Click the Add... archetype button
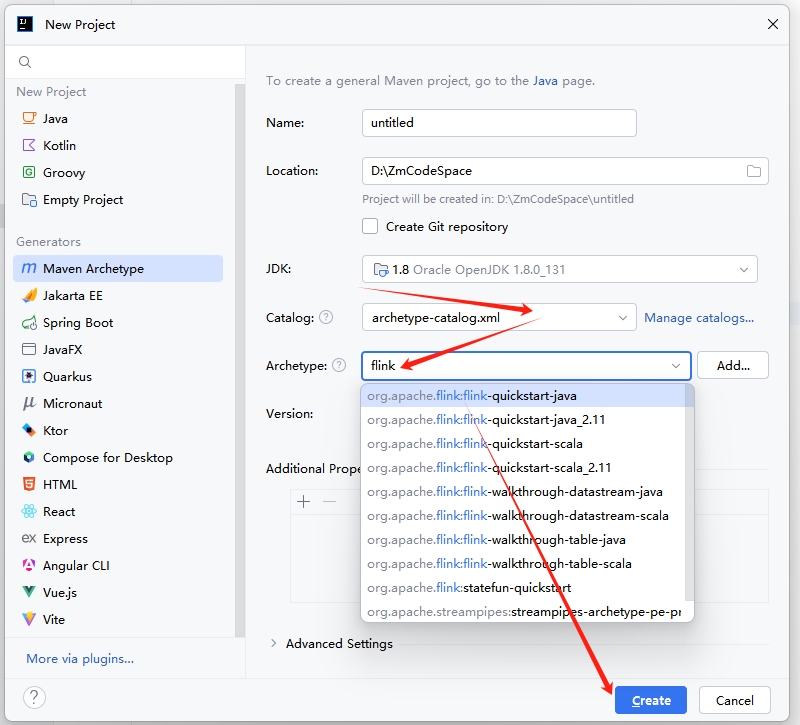This screenshot has width=800, height=725. point(733,365)
